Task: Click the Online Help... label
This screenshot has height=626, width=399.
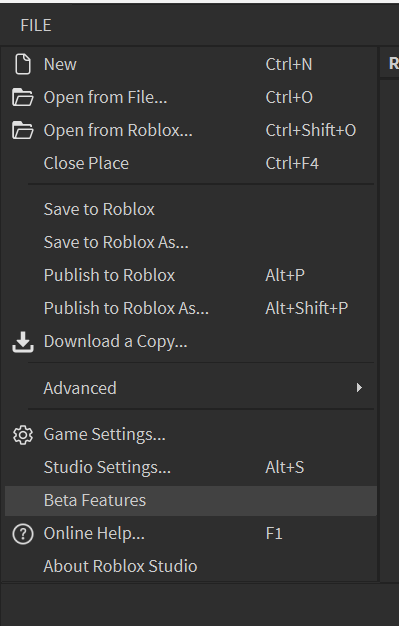Action: [x=94, y=534]
